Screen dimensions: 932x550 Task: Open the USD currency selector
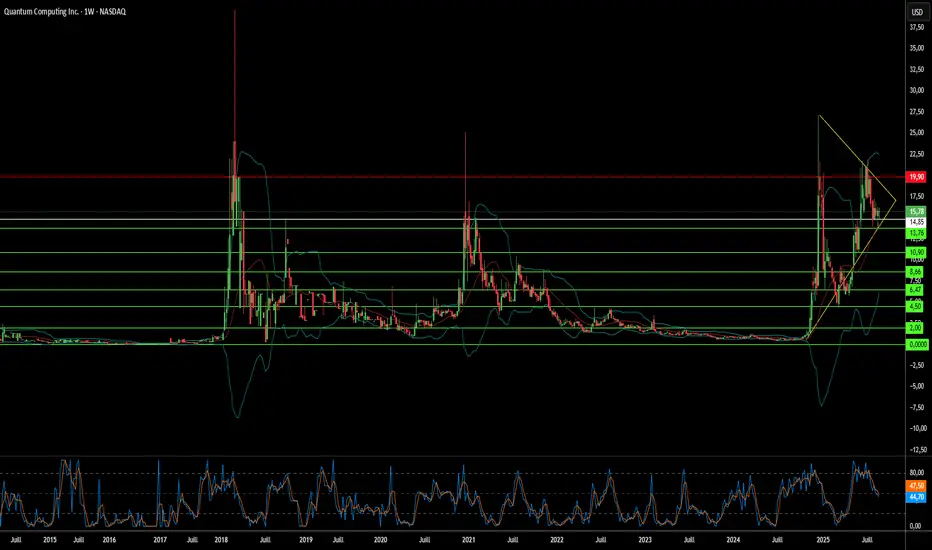click(917, 12)
